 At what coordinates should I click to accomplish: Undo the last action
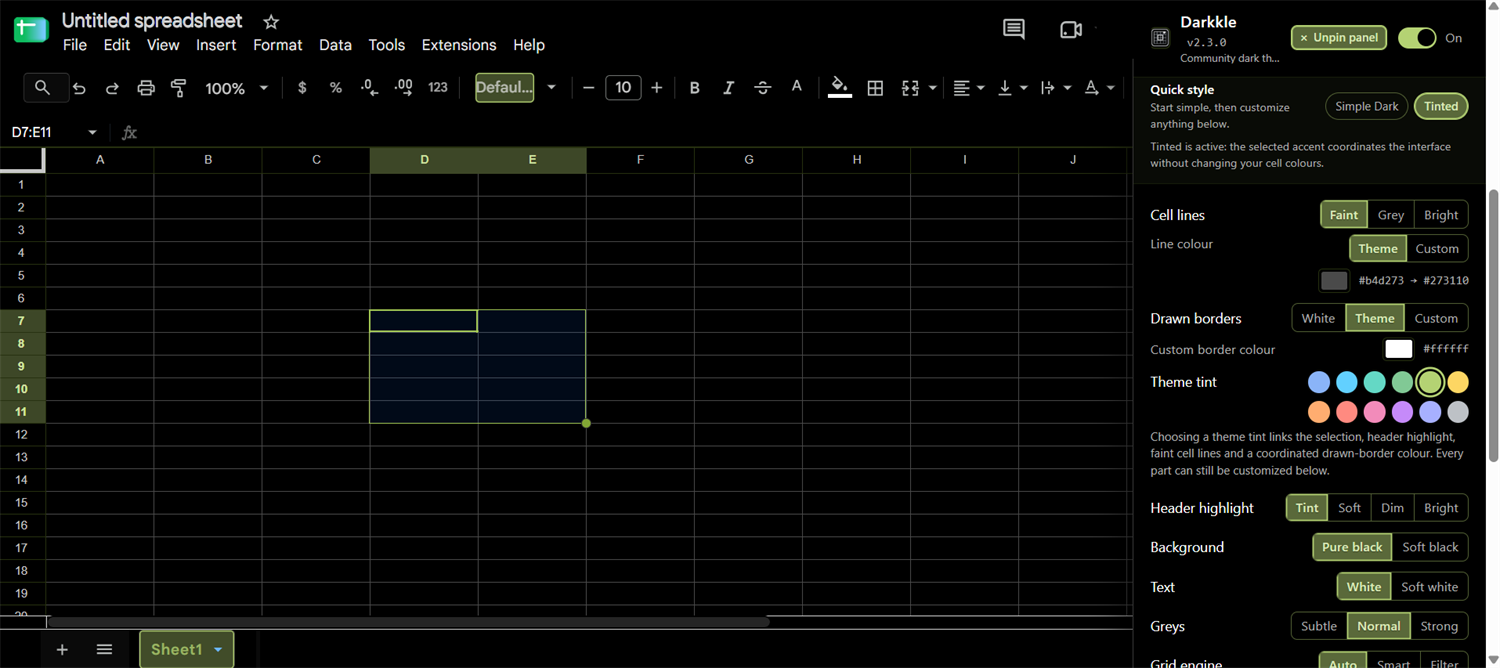pos(79,88)
